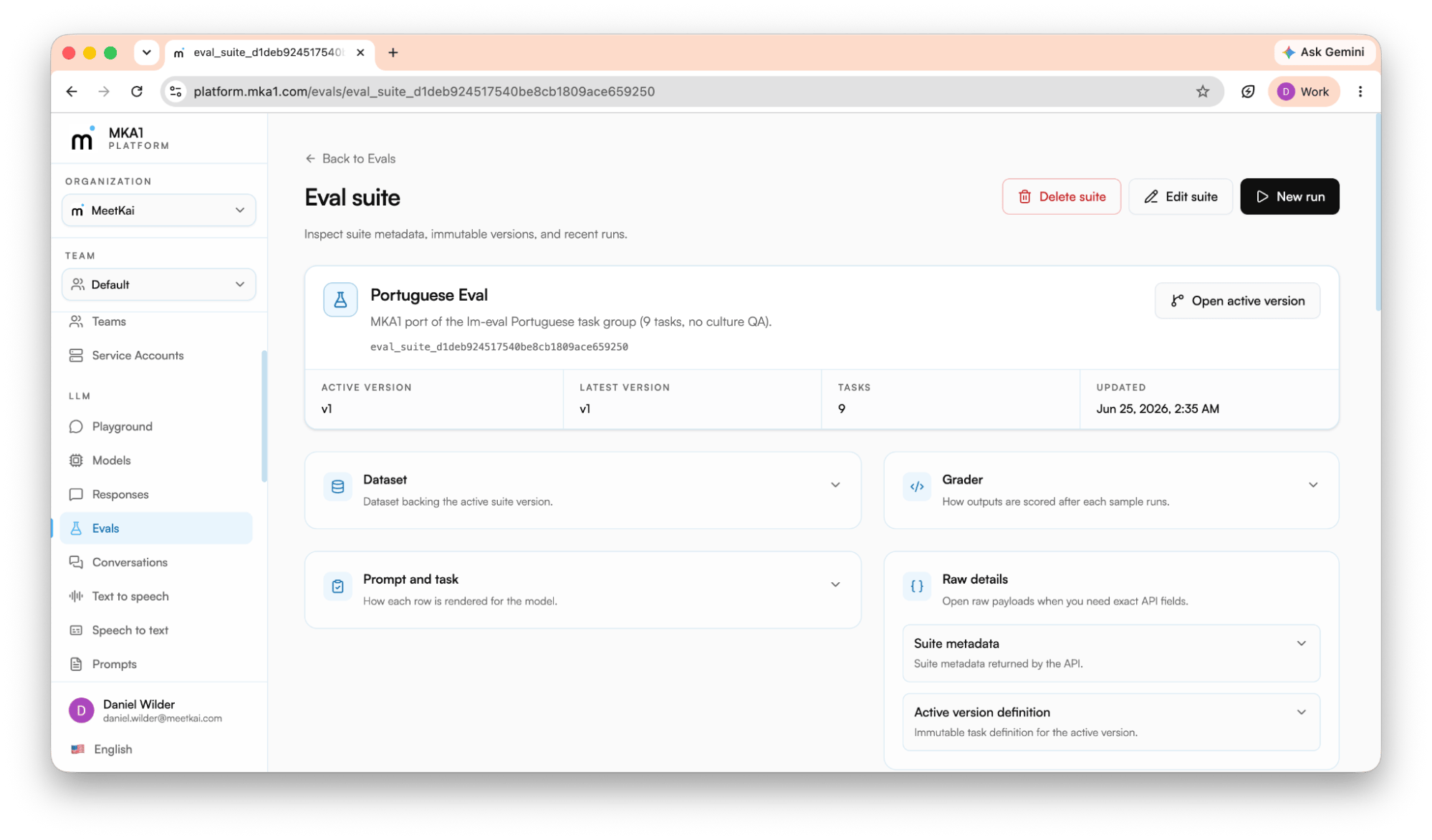Select the eval suite ID text
Viewport: 1432px width, 840px height.
click(x=499, y=347)
